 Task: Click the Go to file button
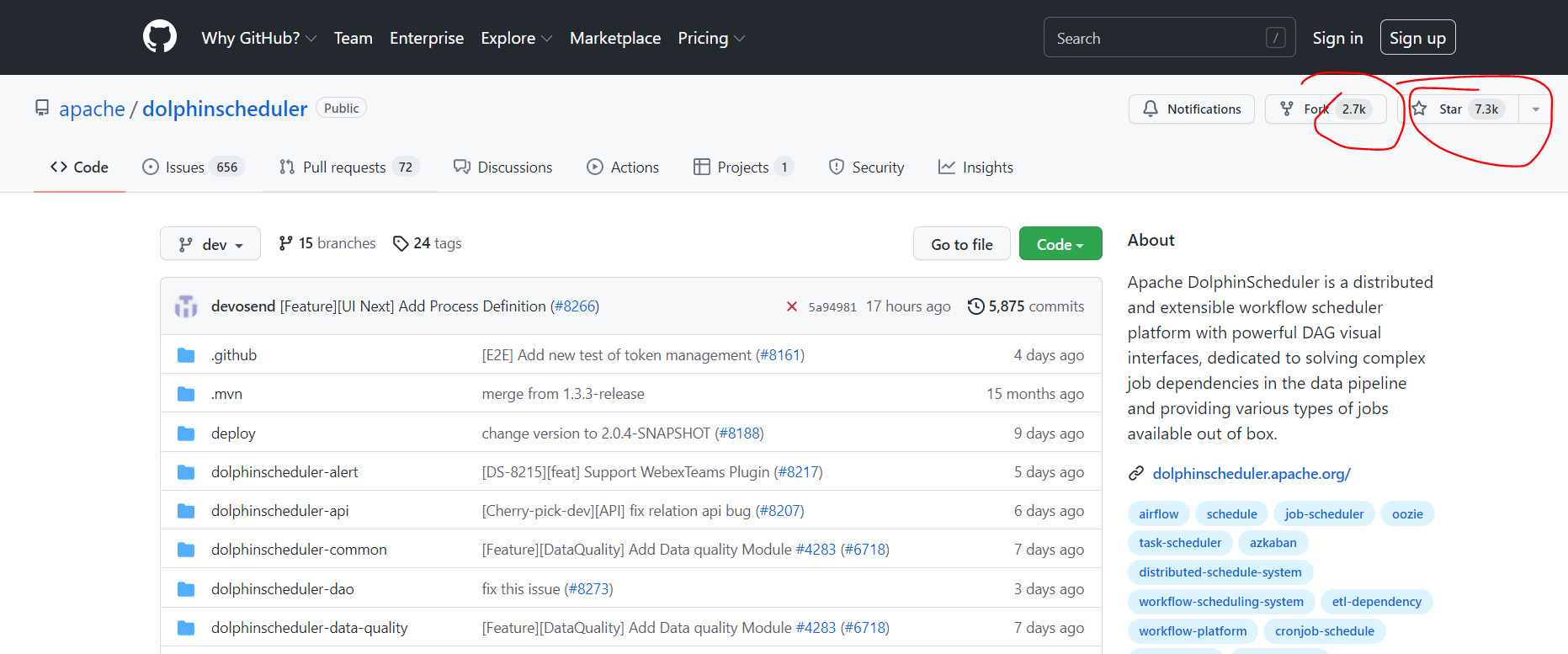961,244
